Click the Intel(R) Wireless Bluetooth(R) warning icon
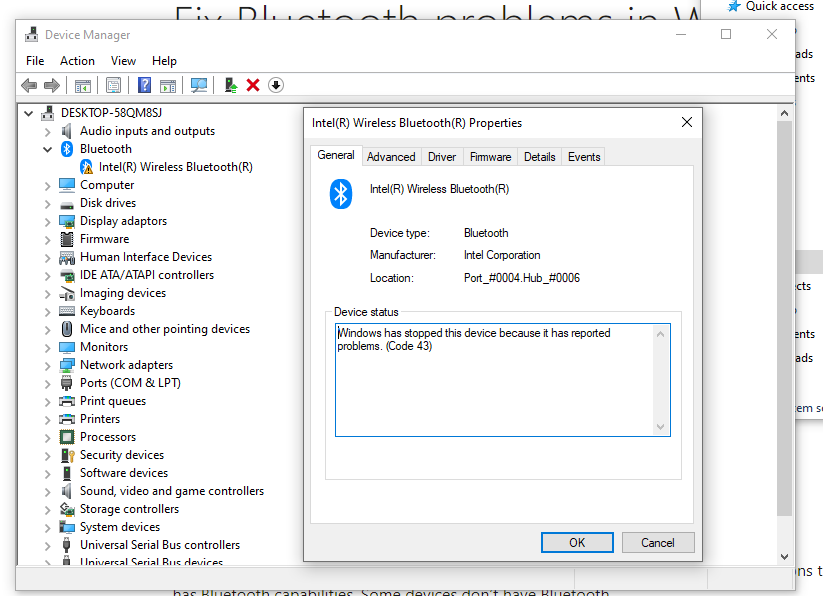The width and height of the screenshot is (823, 596). [87, 167]
